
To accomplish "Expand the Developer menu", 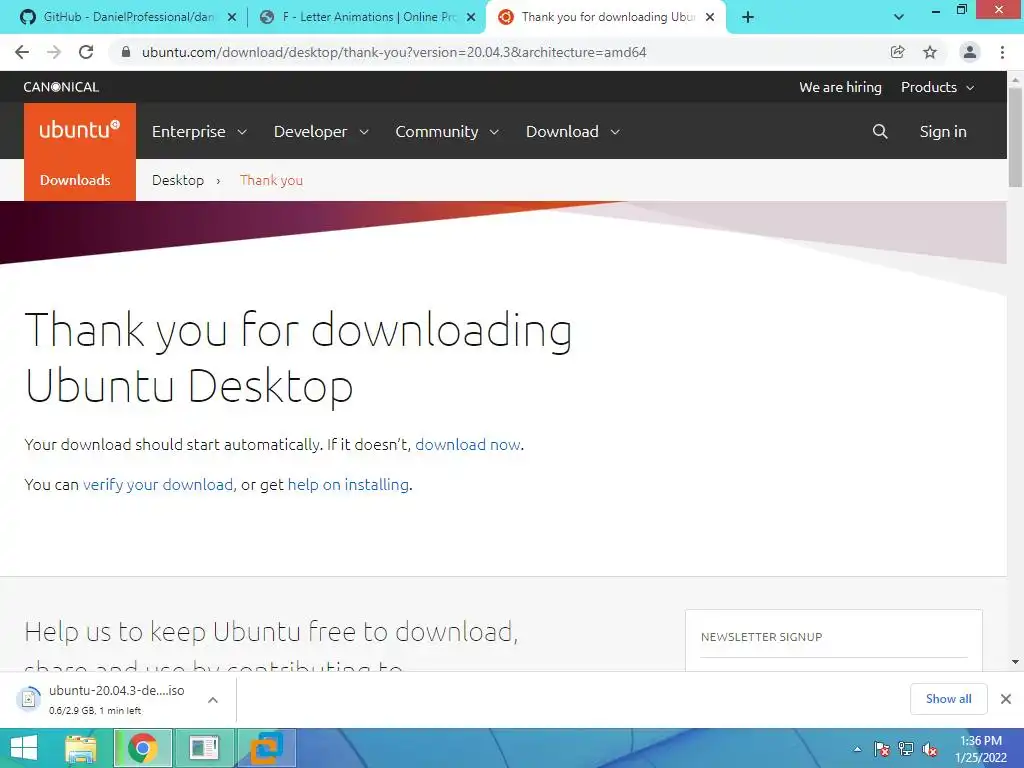I will point(321,131).
